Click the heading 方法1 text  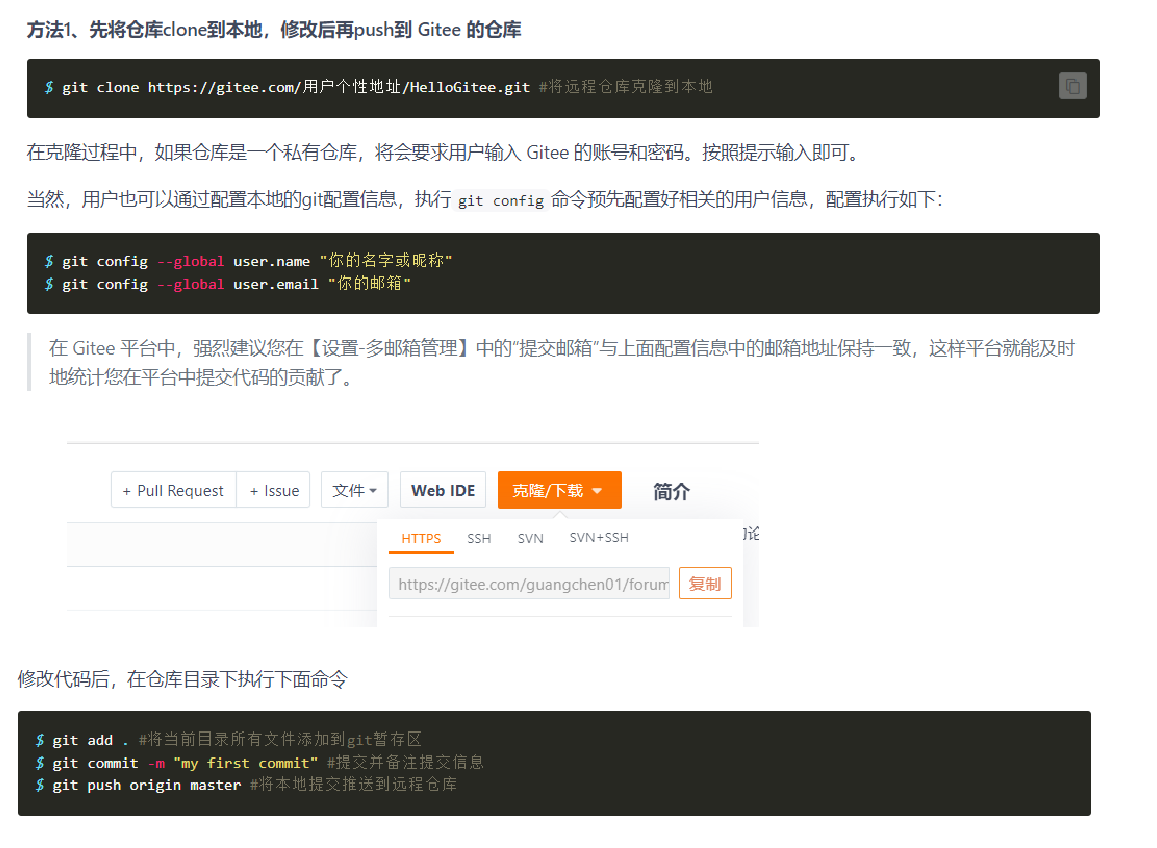coord(274,30)
